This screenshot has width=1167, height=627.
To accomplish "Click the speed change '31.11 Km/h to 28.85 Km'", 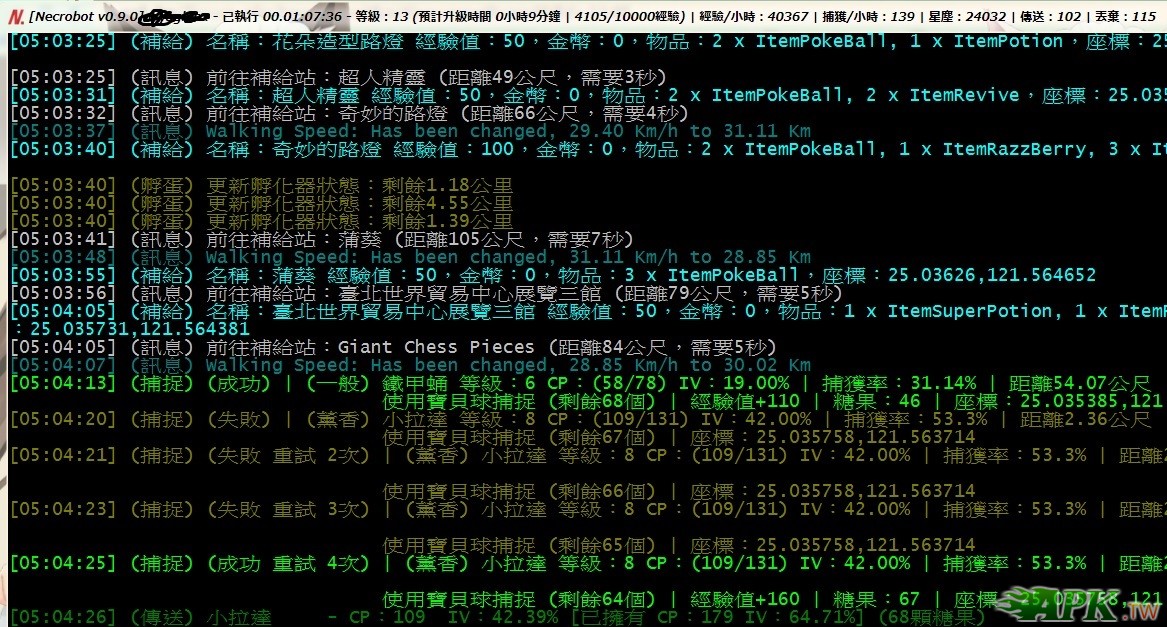I will coord(690,257).
